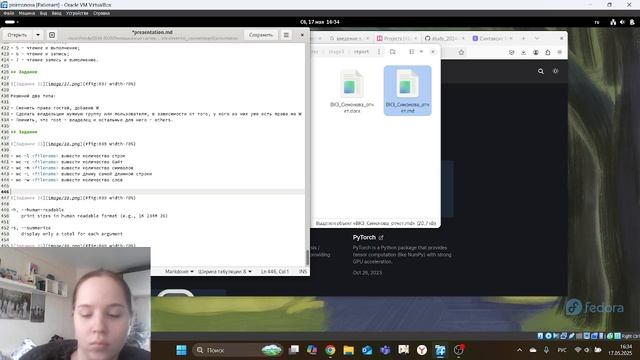Switch to the GitHub study tab in the browser
This screenshot has width=640, height=360.
(444, 38)
